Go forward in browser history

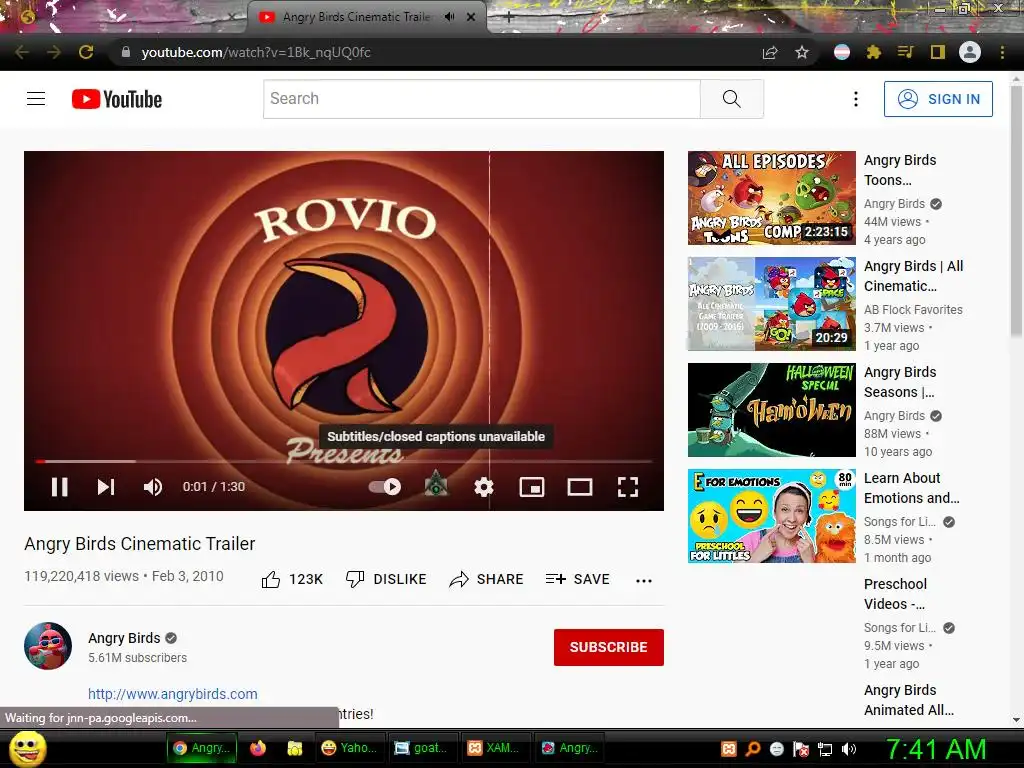pos(54,52)
